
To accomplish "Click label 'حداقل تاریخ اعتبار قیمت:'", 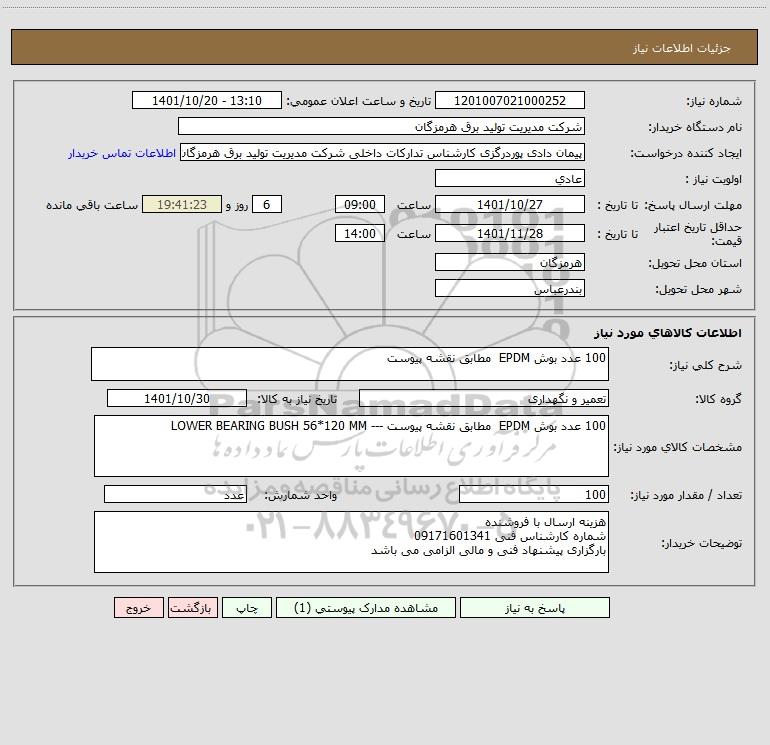I will [697, 234].
